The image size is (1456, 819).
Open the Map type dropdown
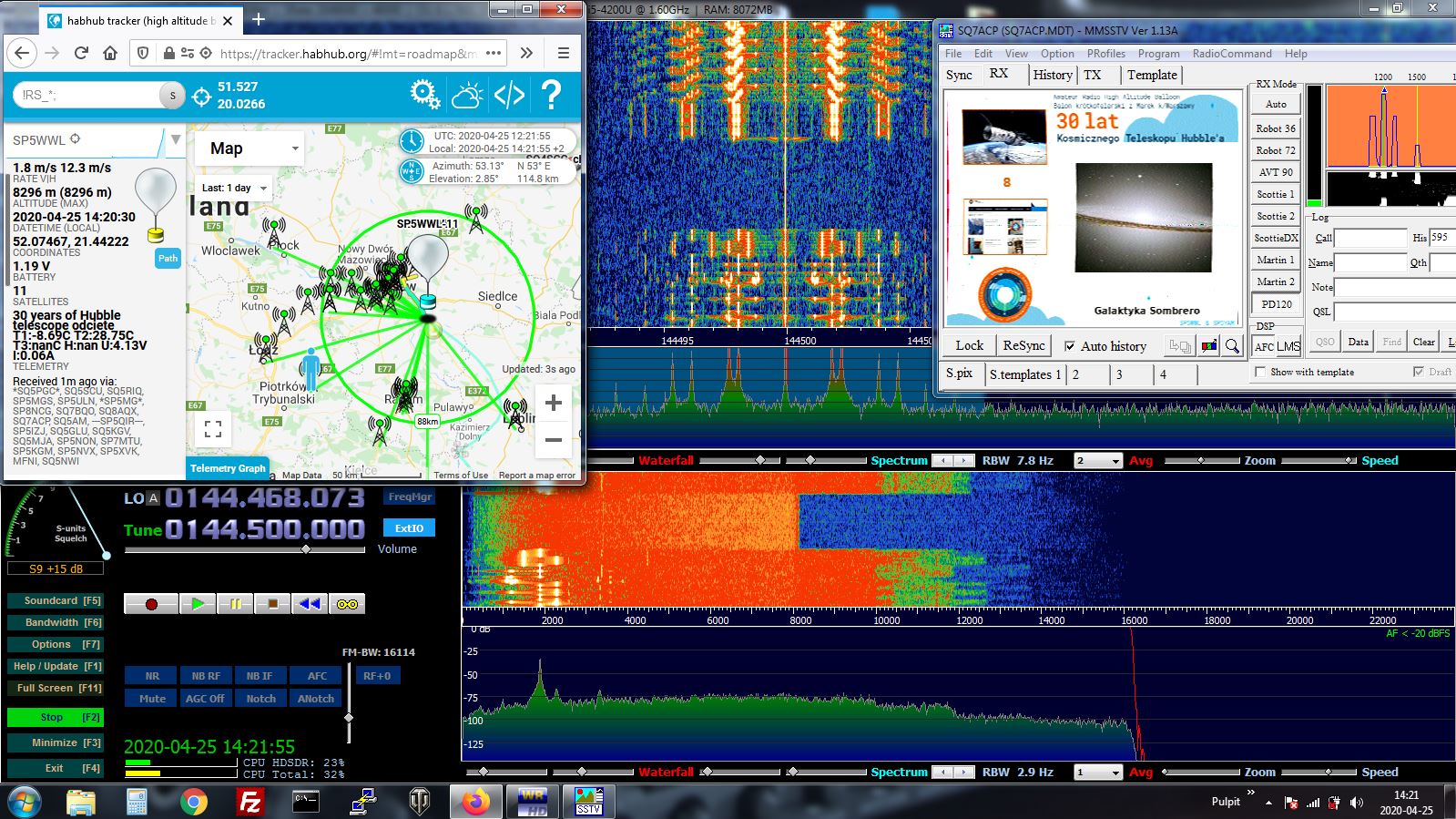point(249,148)
